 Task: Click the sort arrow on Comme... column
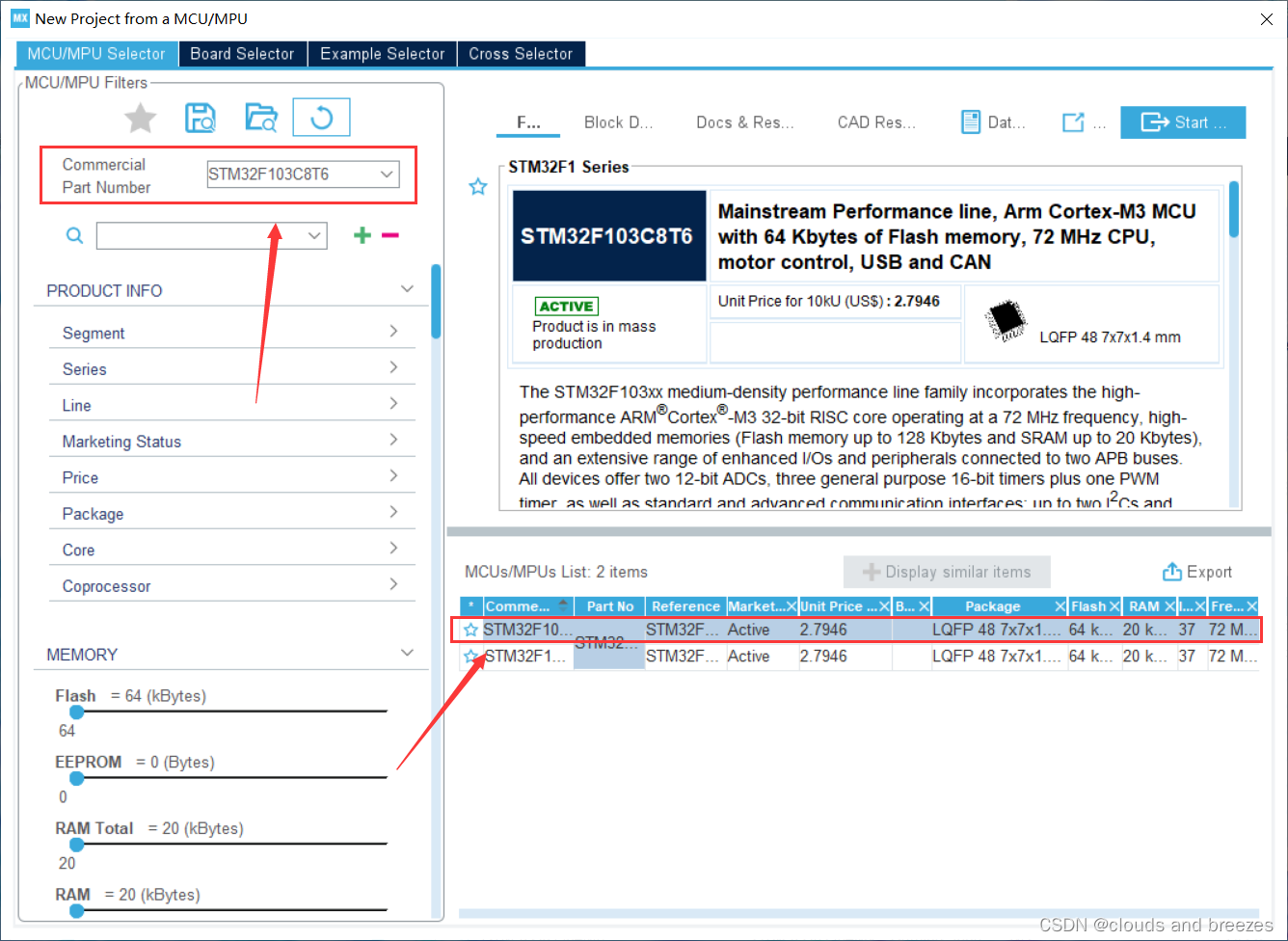[x=562, y=605]
